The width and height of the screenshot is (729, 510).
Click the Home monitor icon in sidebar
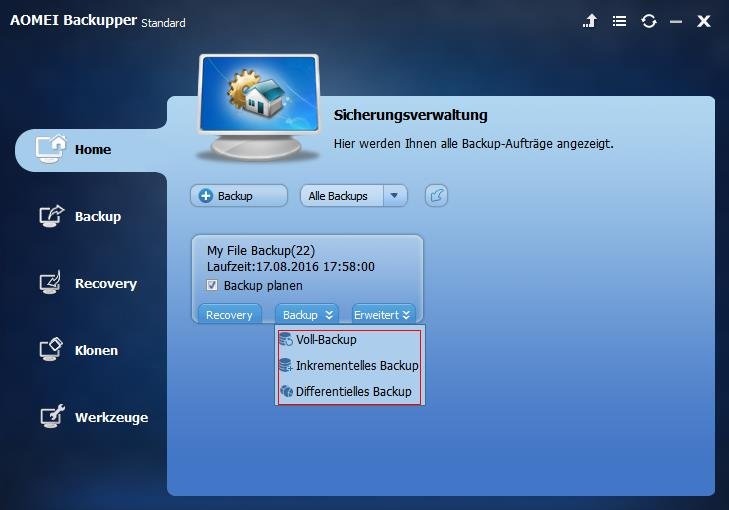tap(51, 149)
